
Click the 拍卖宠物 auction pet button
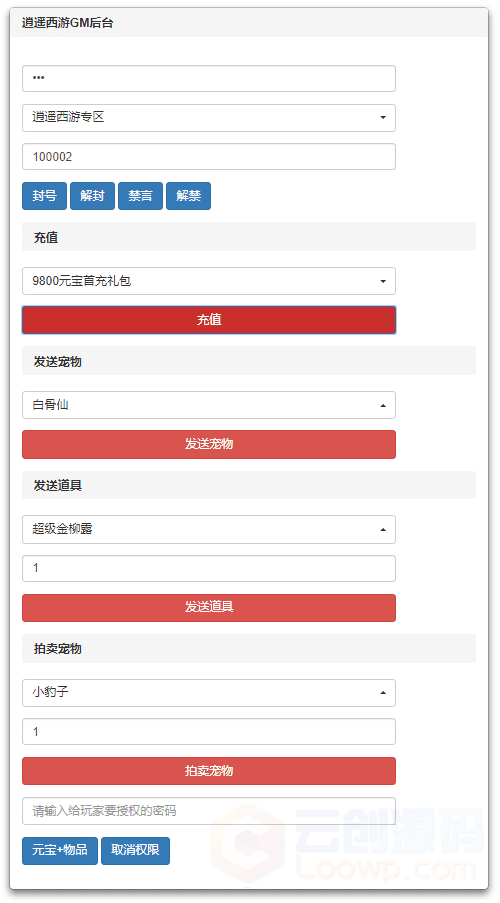tap(209, 771)
